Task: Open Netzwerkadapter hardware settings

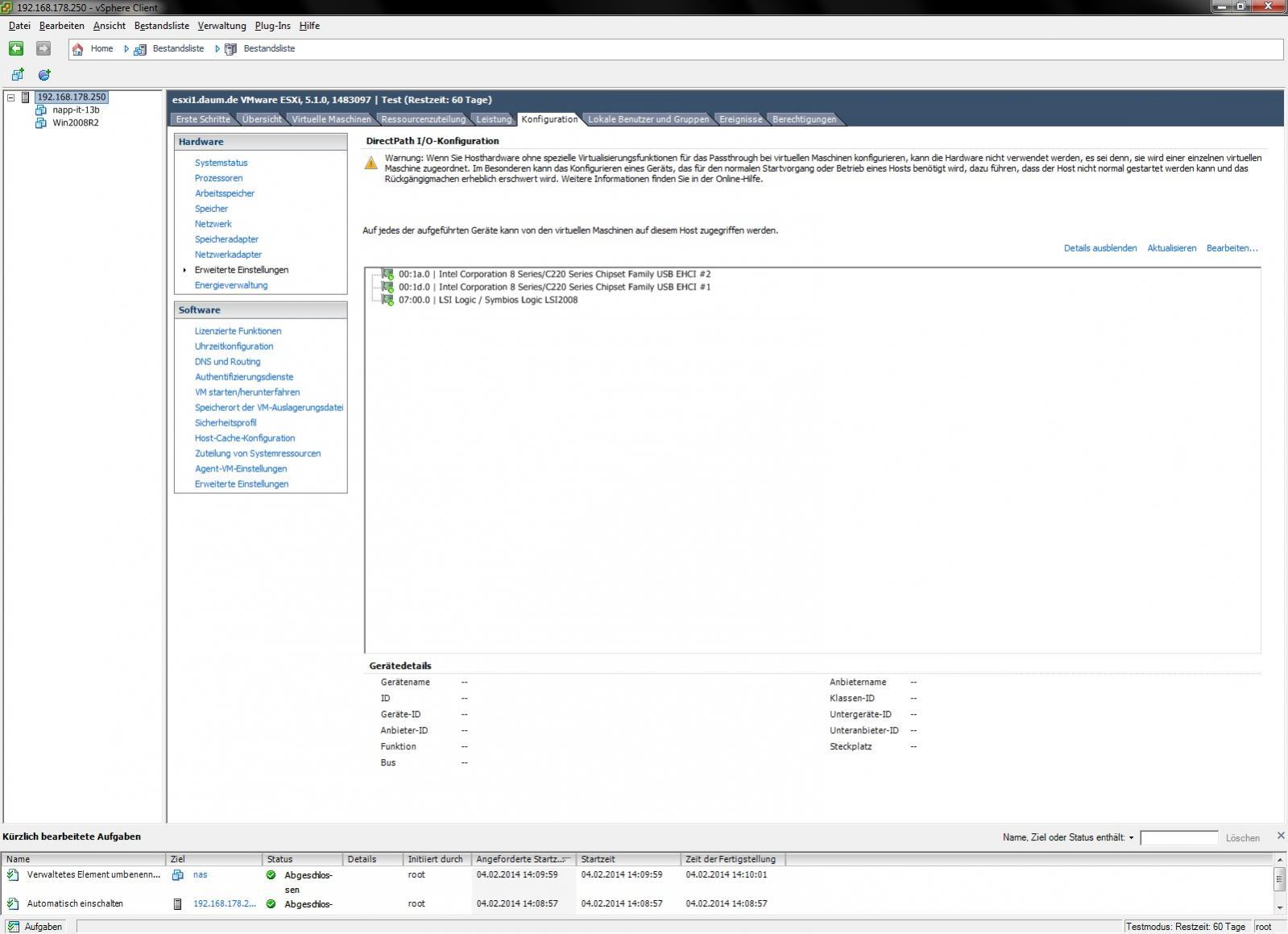Action: tap(228, 255)
